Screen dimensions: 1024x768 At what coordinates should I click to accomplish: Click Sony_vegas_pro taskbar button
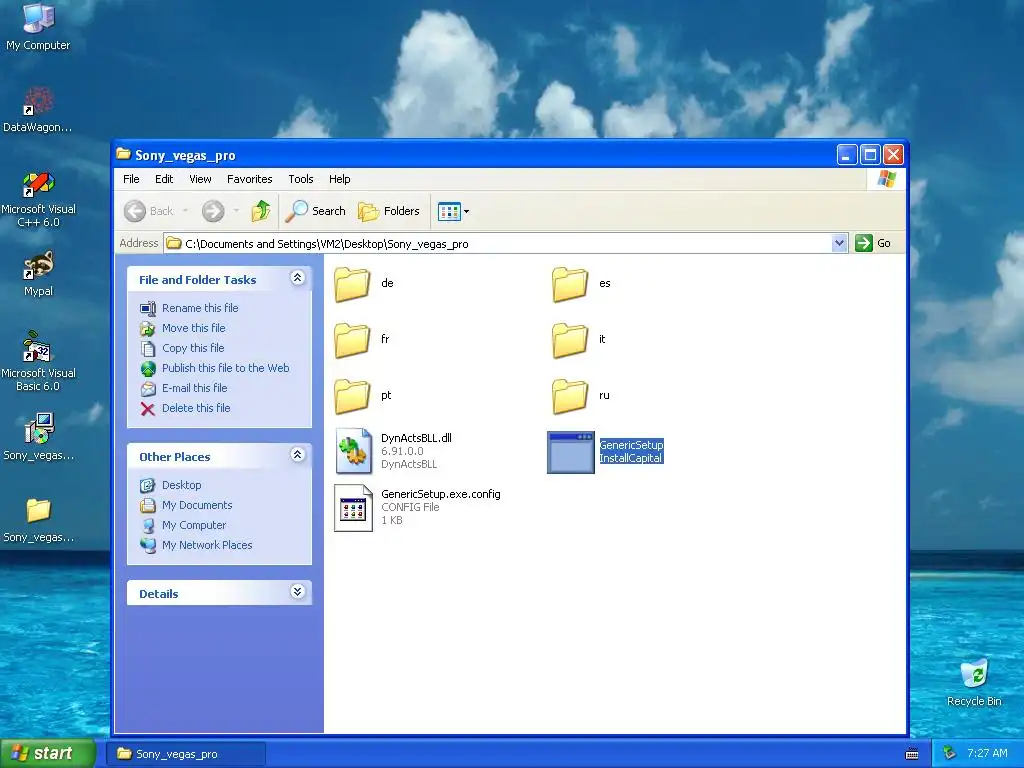coord(186,754)
